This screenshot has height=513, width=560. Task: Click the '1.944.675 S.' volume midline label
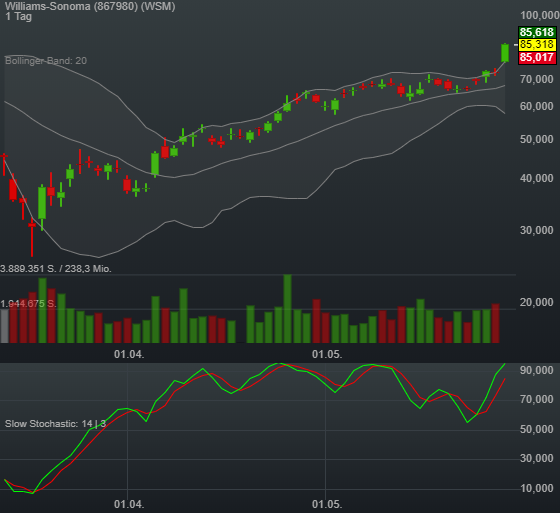(28, 304)
